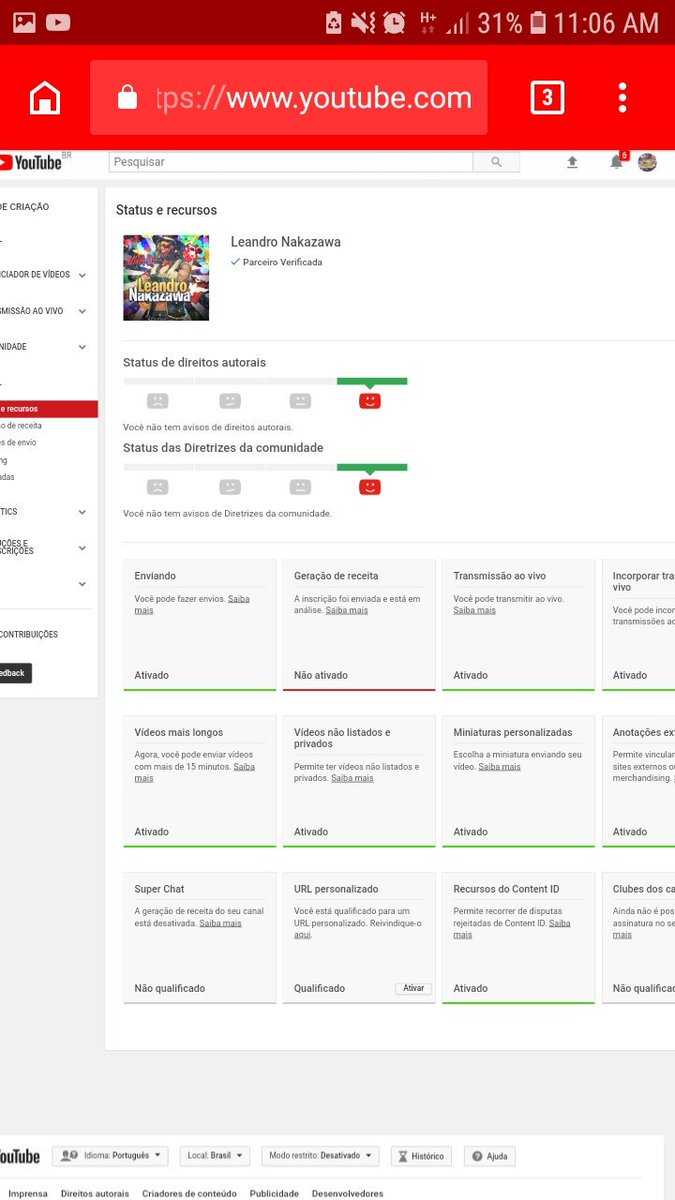This screenshot has height=1200, width=675.
Task: Click the search magnifier button
Action: (x=497, y=162)
